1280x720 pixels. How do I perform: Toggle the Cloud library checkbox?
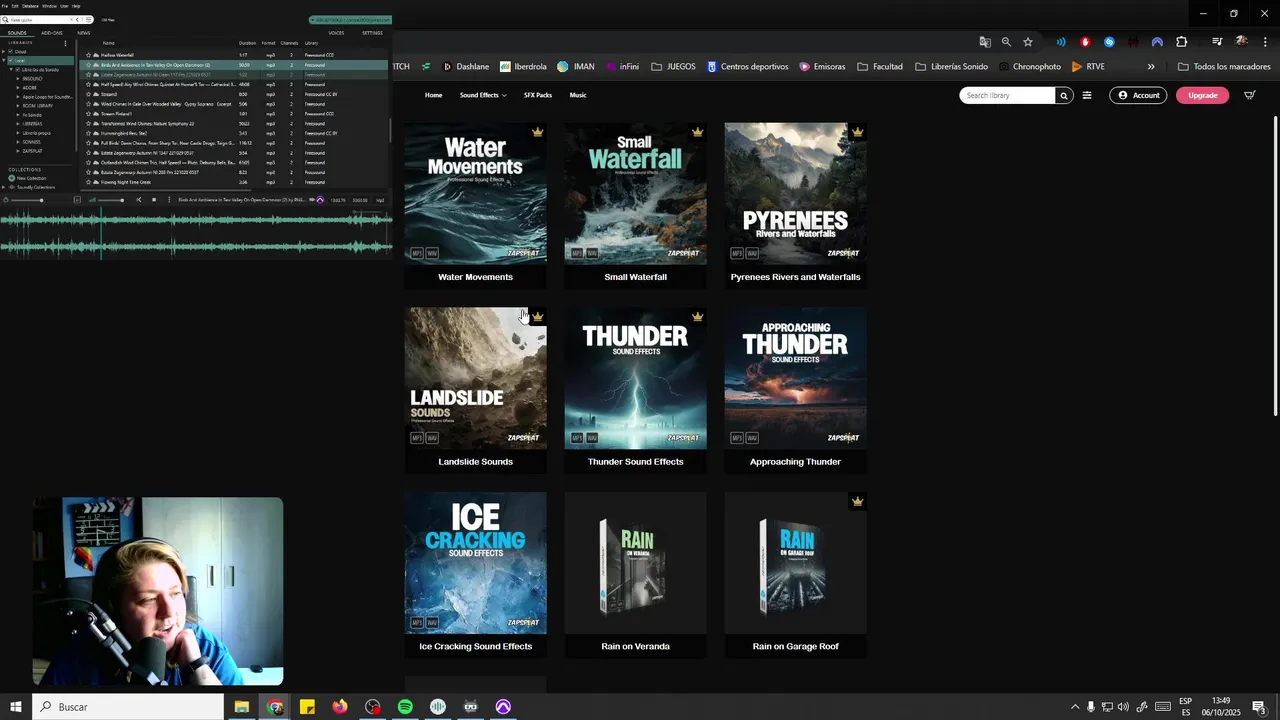tap(10, 51)
